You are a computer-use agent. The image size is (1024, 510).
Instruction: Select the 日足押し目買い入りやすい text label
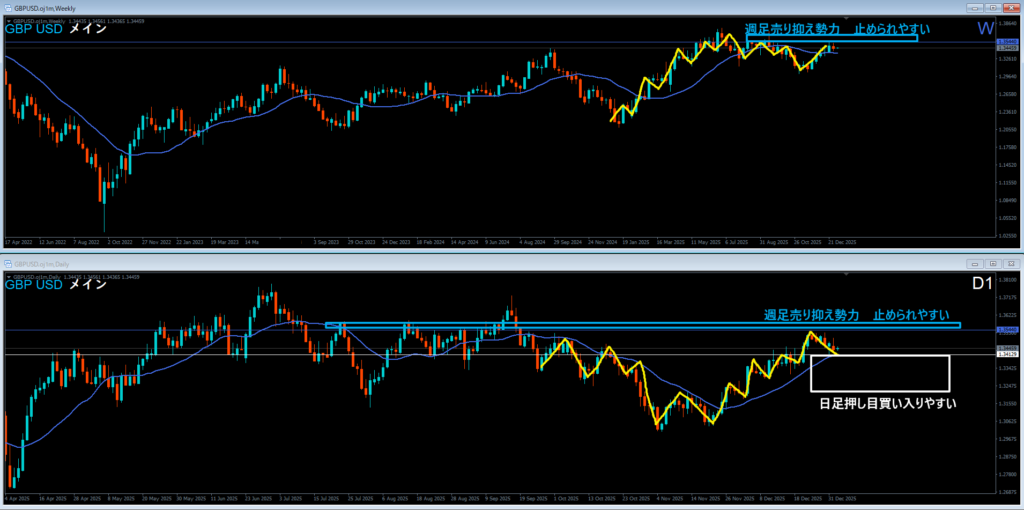[882, 404]
